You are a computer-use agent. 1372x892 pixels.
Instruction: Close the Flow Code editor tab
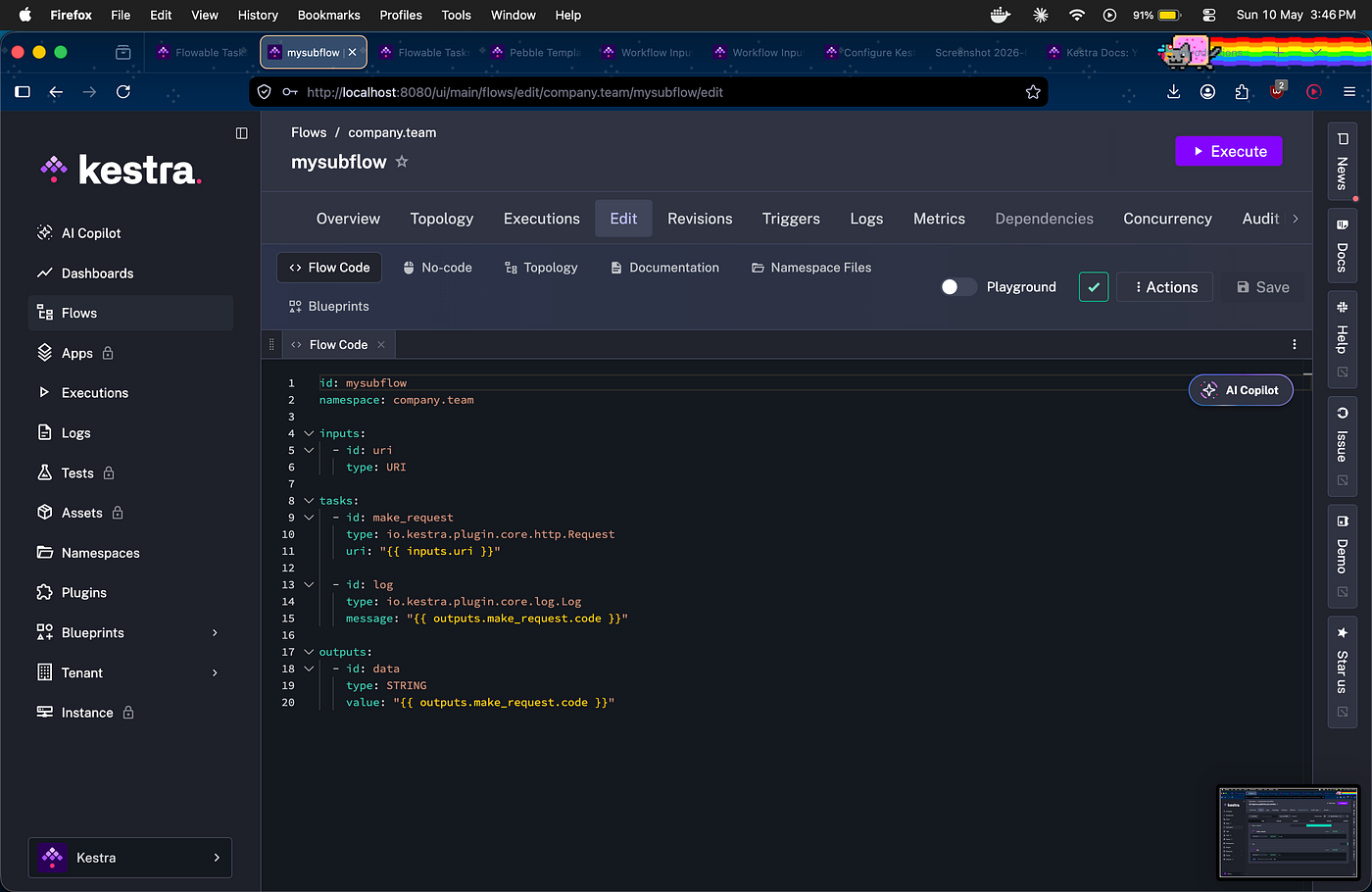point(381,345)
